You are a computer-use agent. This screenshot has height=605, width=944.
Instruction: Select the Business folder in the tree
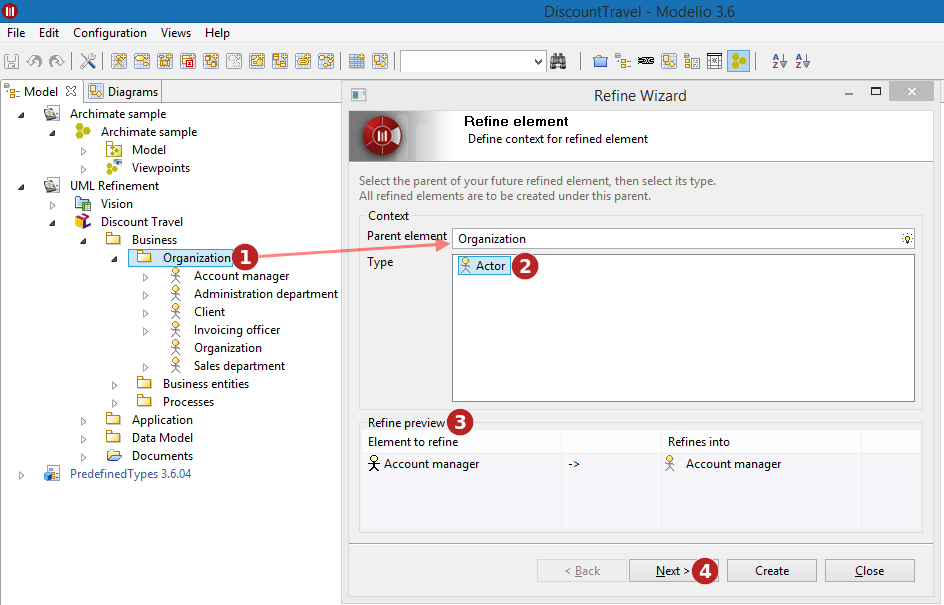pyautogui.click(x=154, y=240)
